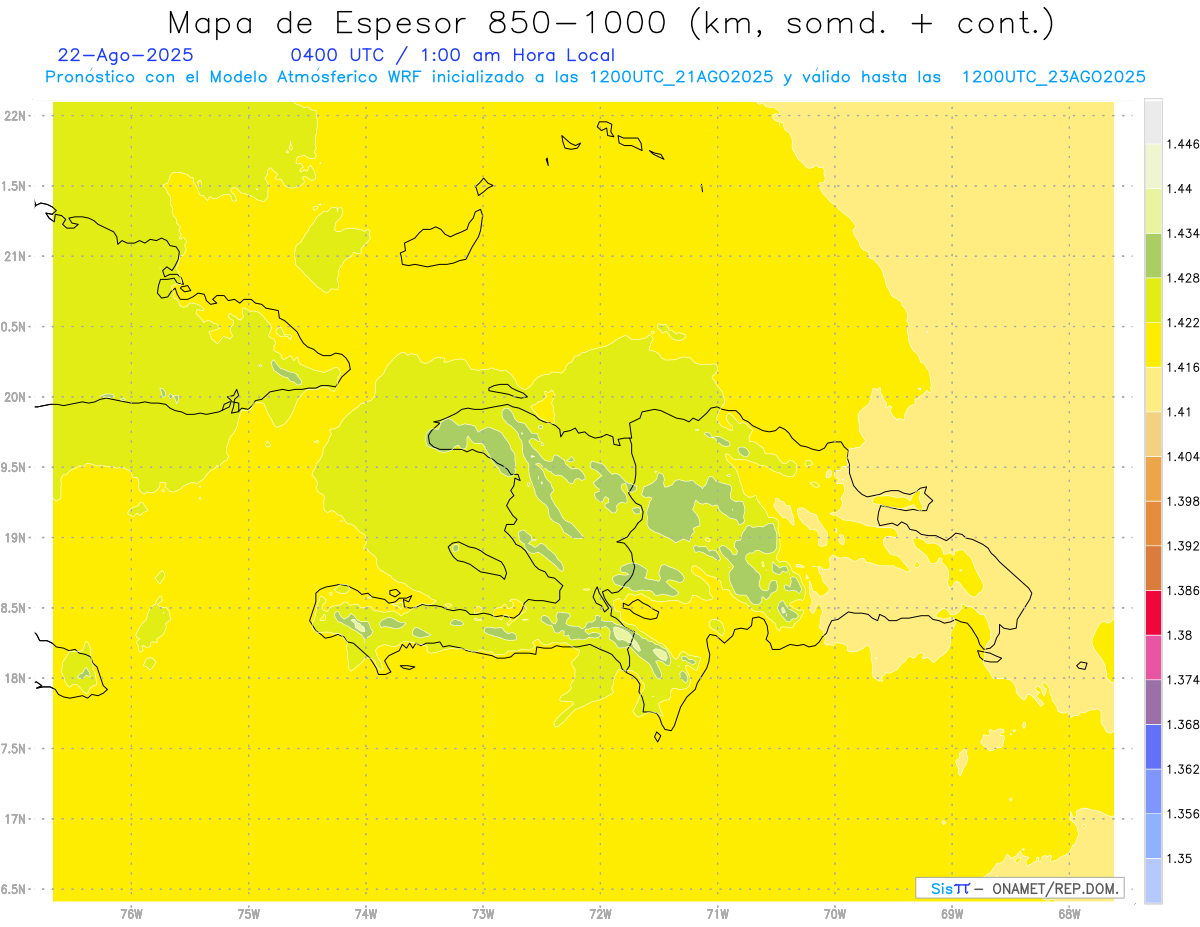Image resolution: width=1200 pixels, height=927 pixels.
Task: Click the legend value '1.392'
Action: coord(1183,546)
